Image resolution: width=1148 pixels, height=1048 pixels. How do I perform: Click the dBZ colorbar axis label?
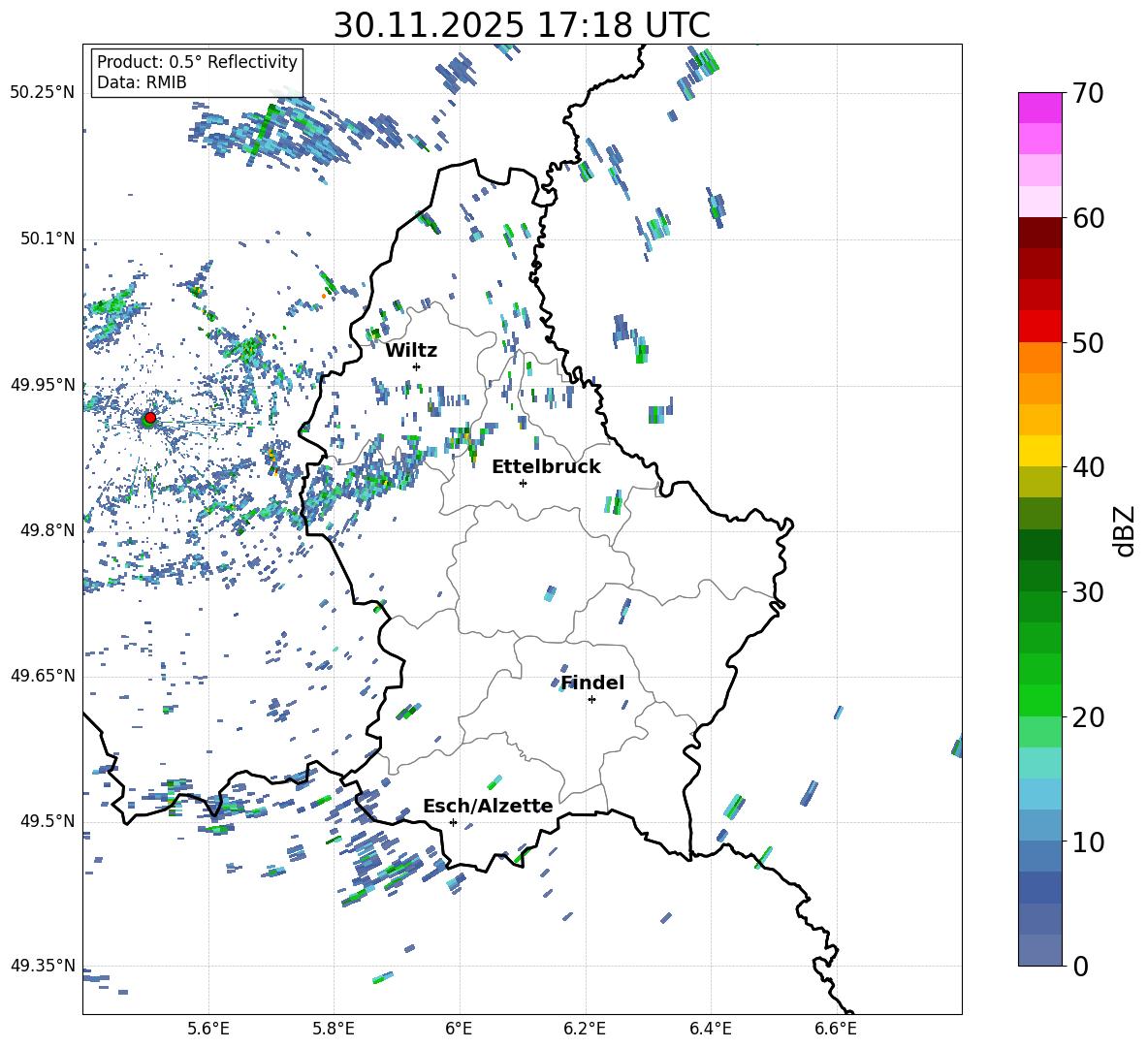click(1124, 530)
